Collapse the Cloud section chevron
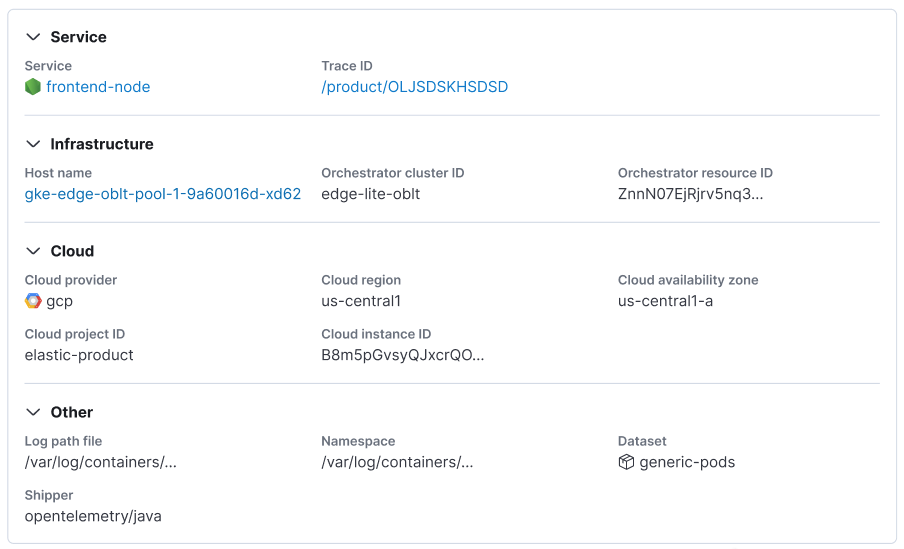904x549 pixels. pyautogui.click(x=33, y=251)
